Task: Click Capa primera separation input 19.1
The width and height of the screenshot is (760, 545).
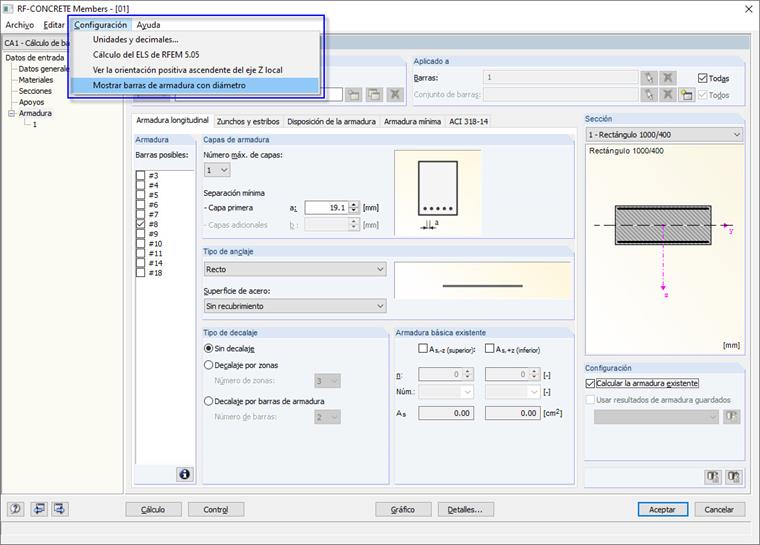Action: [x=327, y=208]
